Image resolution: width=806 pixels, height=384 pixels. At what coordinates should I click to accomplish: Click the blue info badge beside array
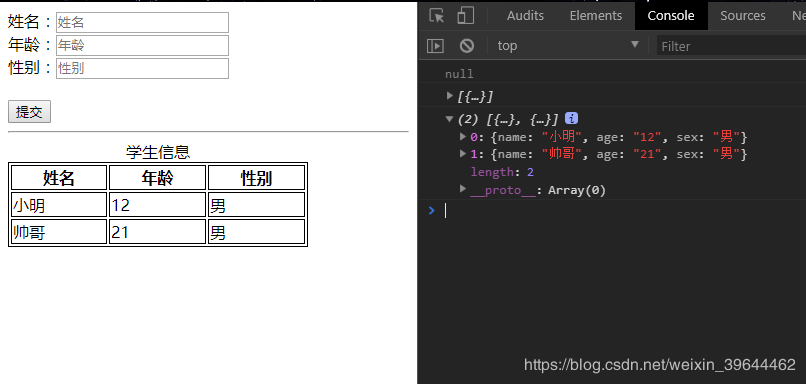coord(571,119)
